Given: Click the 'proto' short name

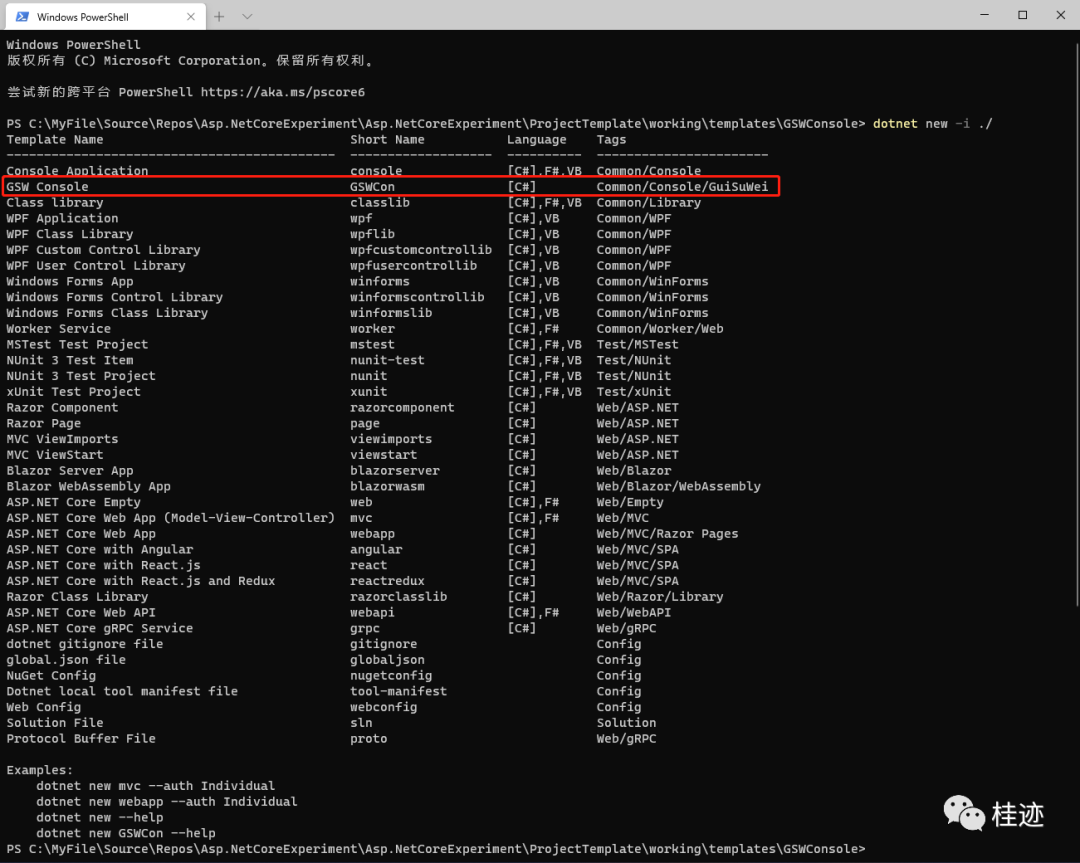Looking at the screenshot, I should click(x=368, y=739).
